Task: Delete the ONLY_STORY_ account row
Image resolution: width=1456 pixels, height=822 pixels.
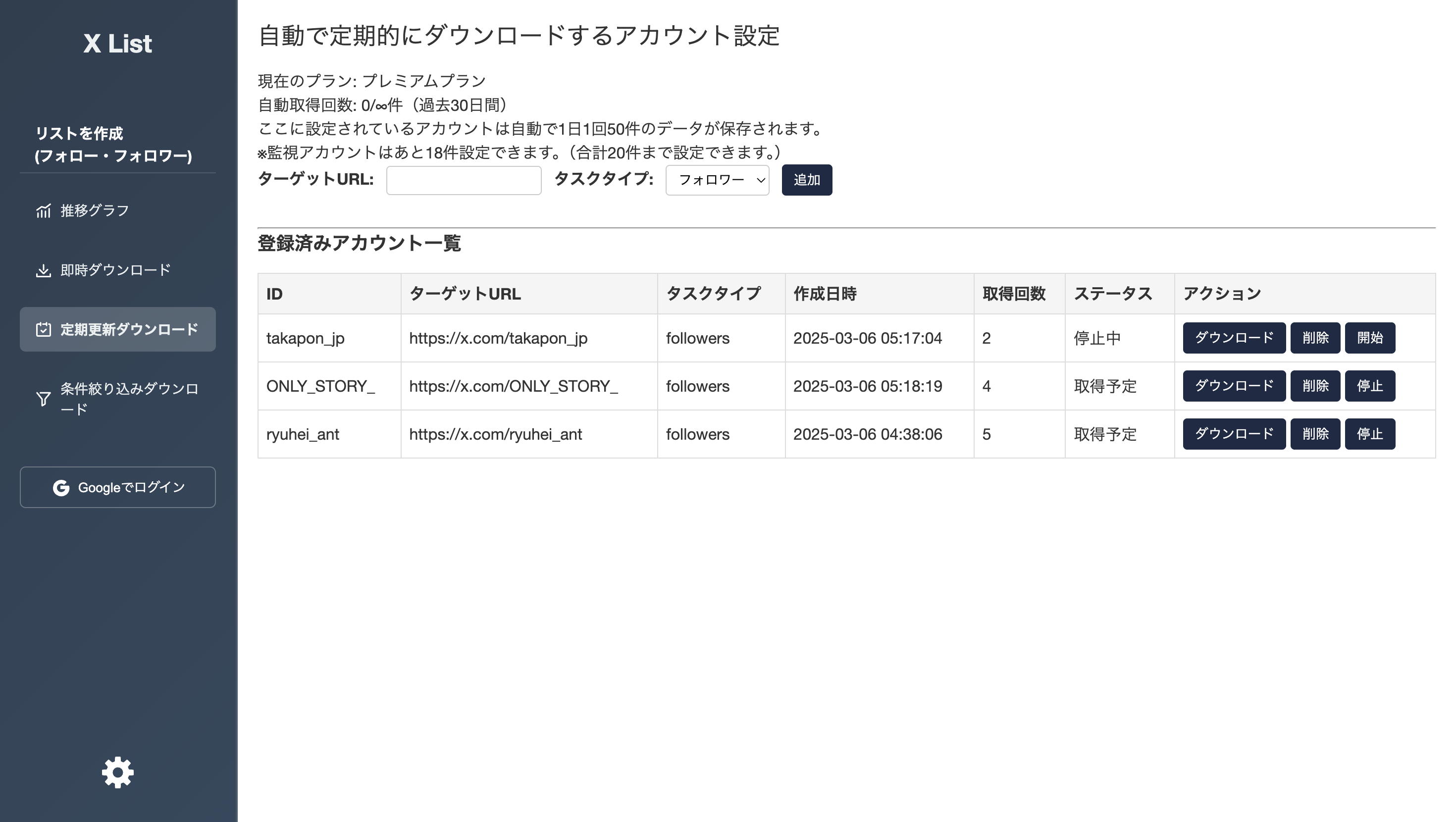Action: pyautogui.click(x=1315, y=386)
